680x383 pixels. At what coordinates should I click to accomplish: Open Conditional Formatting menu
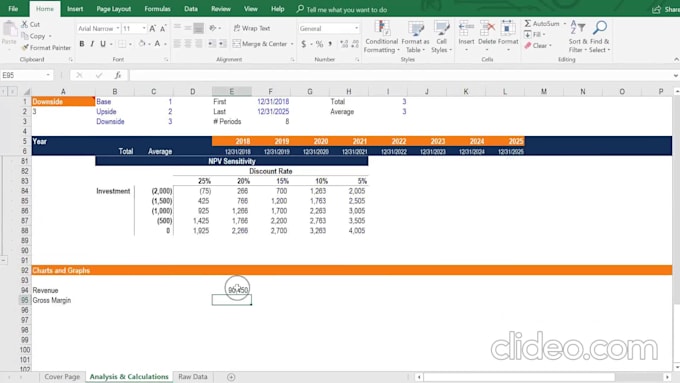click(x=382, y=37)
